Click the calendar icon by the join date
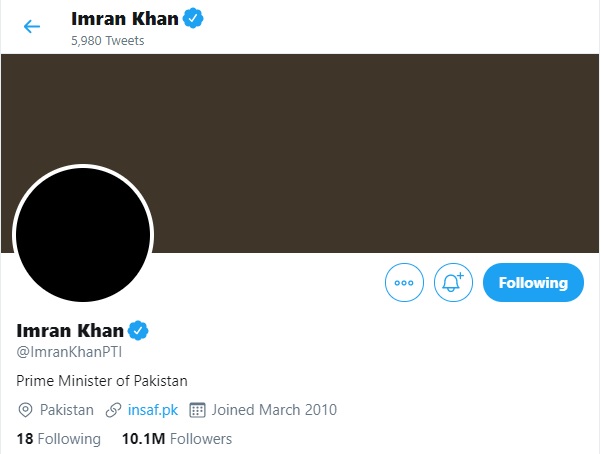The image size is (601, 454). [x=197, y=410]
